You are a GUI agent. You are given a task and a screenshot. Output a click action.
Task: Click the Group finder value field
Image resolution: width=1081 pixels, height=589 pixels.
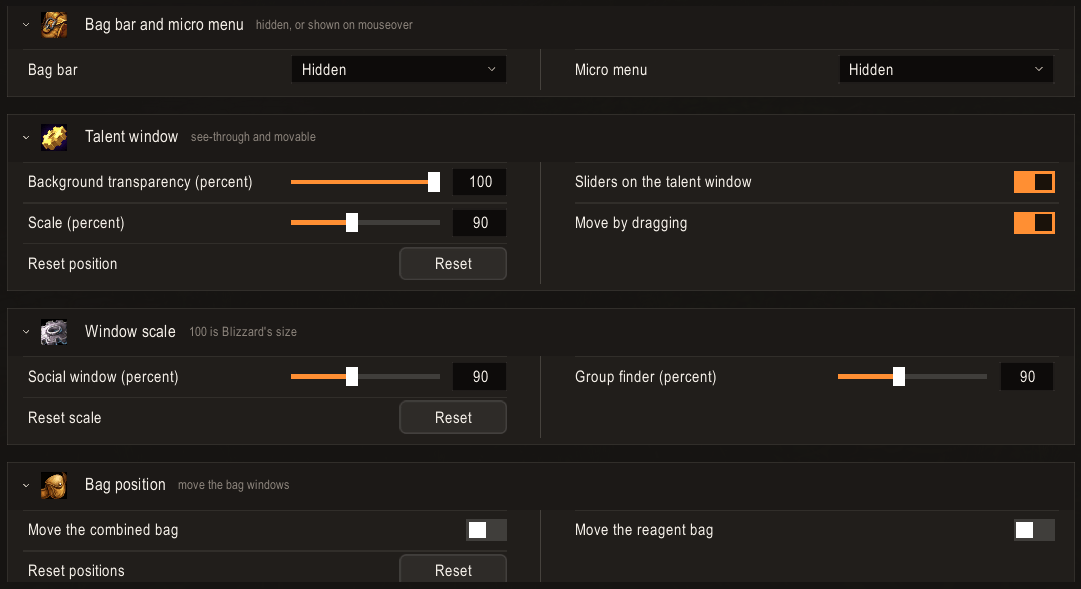(1027, 377)
